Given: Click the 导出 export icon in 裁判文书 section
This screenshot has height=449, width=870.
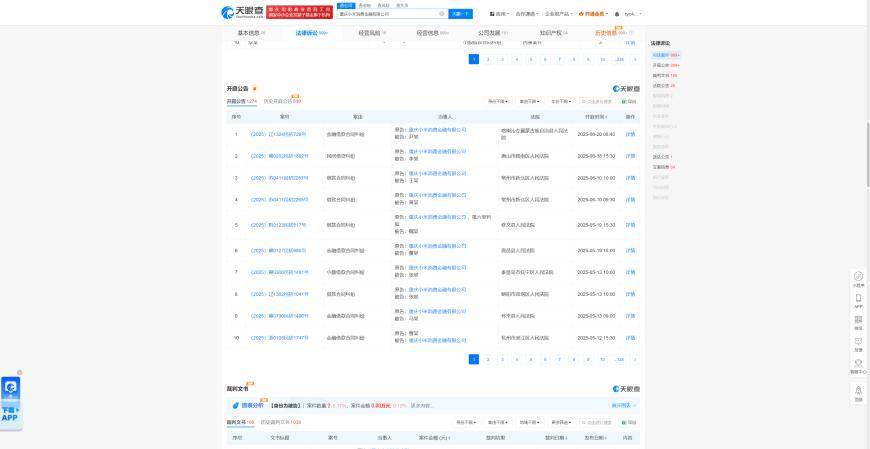Looking at the screenshot, I should (x=629, y=422).
